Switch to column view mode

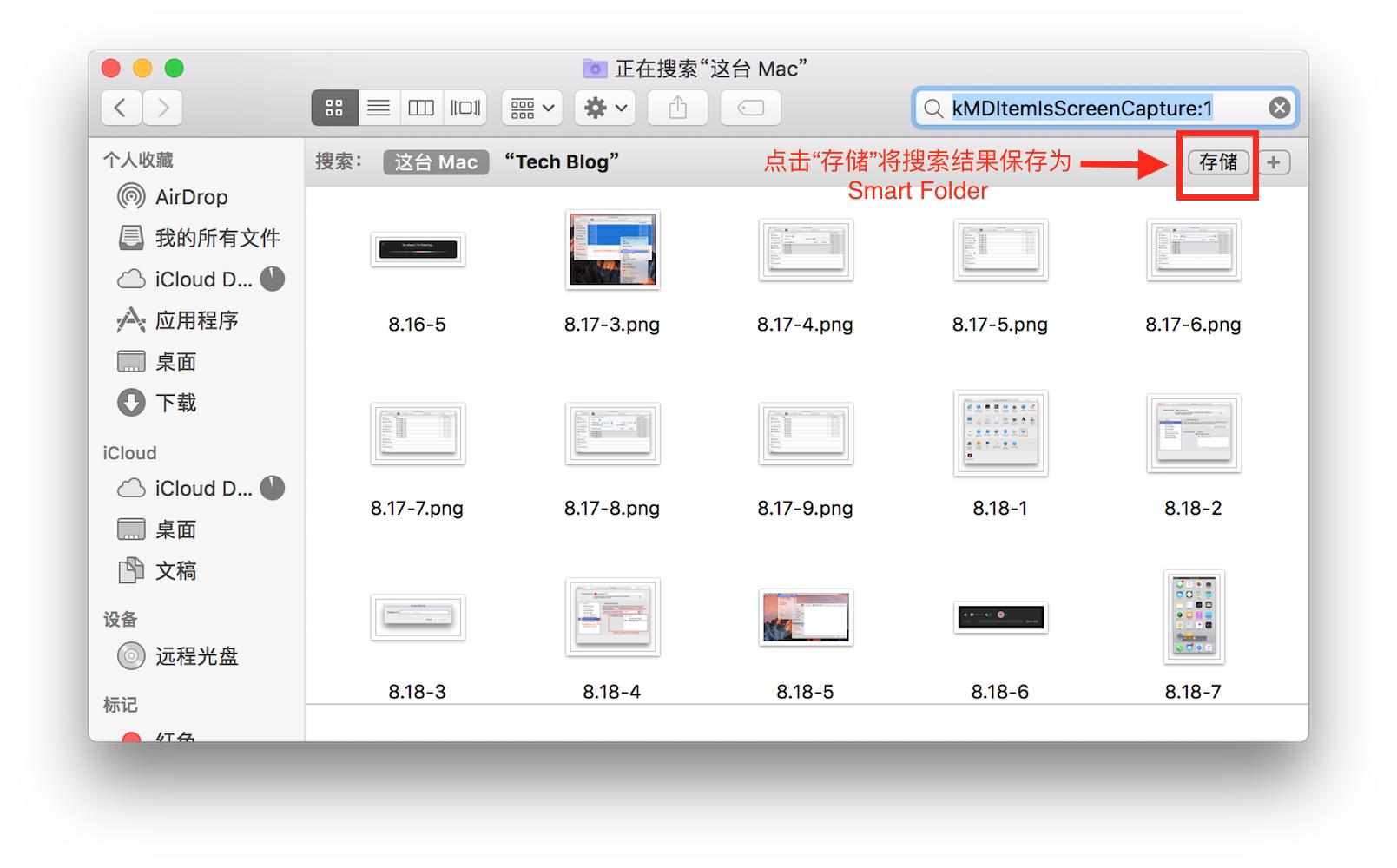[x=421, y=108]
